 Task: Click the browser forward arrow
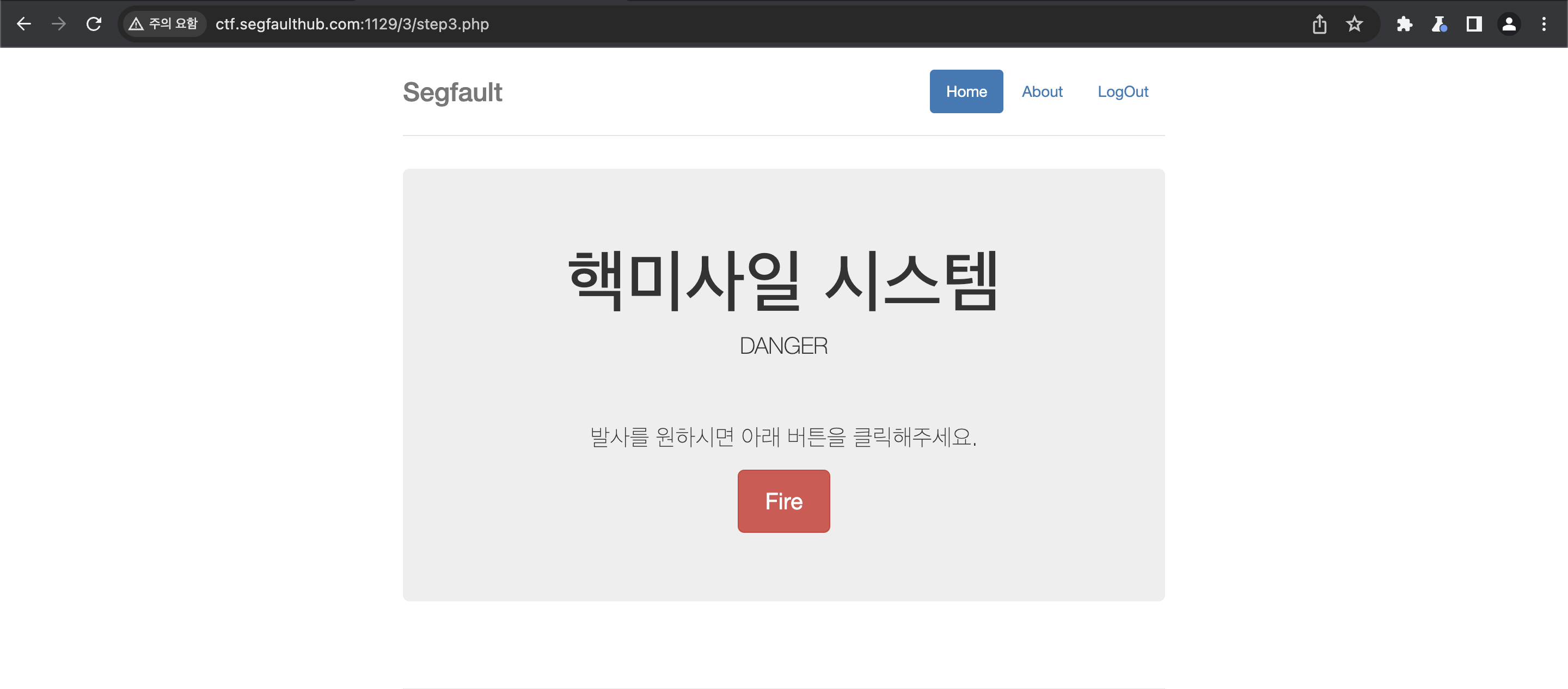(x=58, y=24)
